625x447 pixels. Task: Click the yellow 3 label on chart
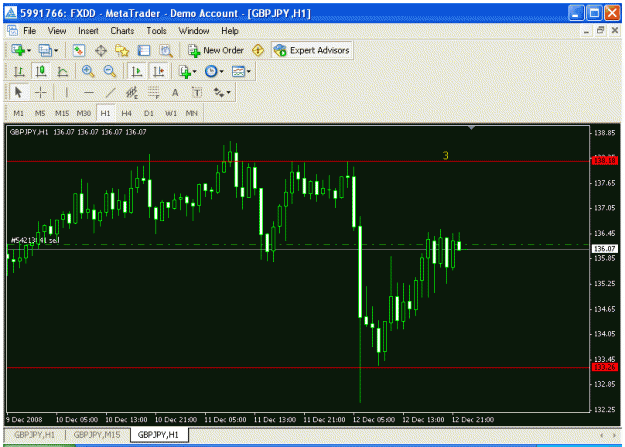point(446,156)
